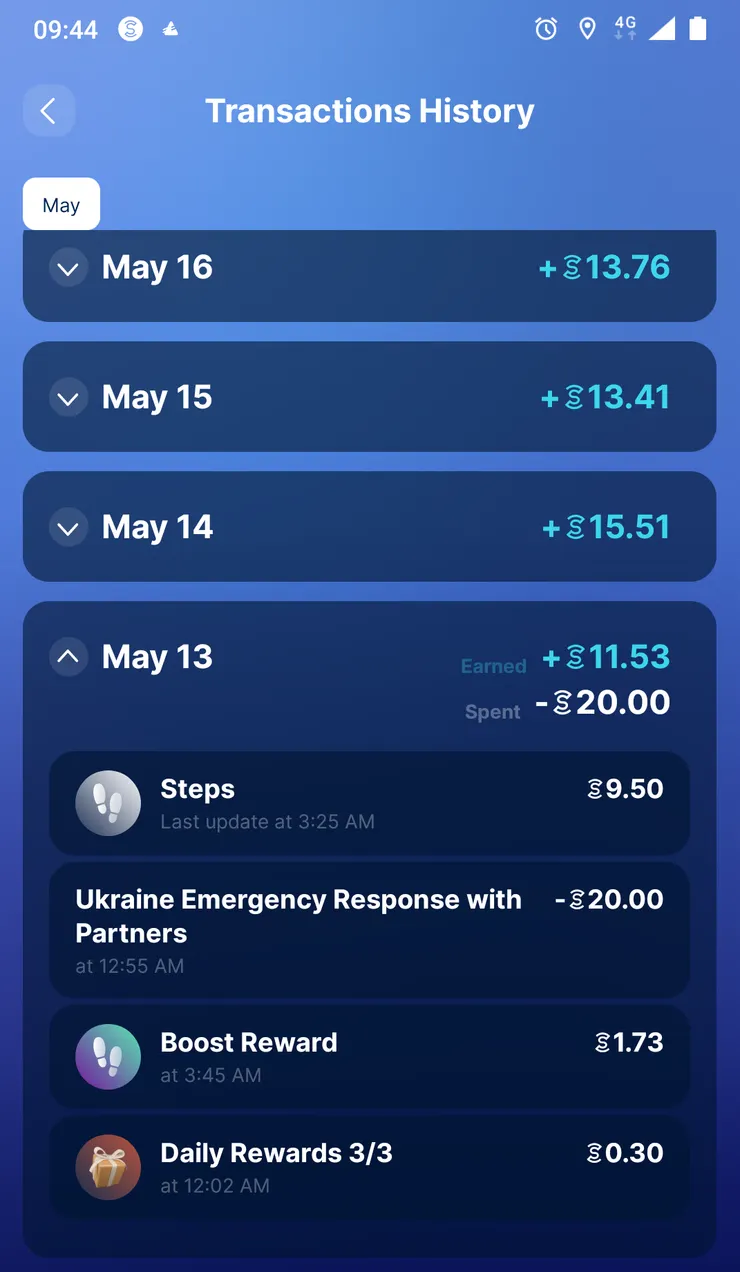
Task: Tap the Steps footprints icon
Action: (108, 803)
